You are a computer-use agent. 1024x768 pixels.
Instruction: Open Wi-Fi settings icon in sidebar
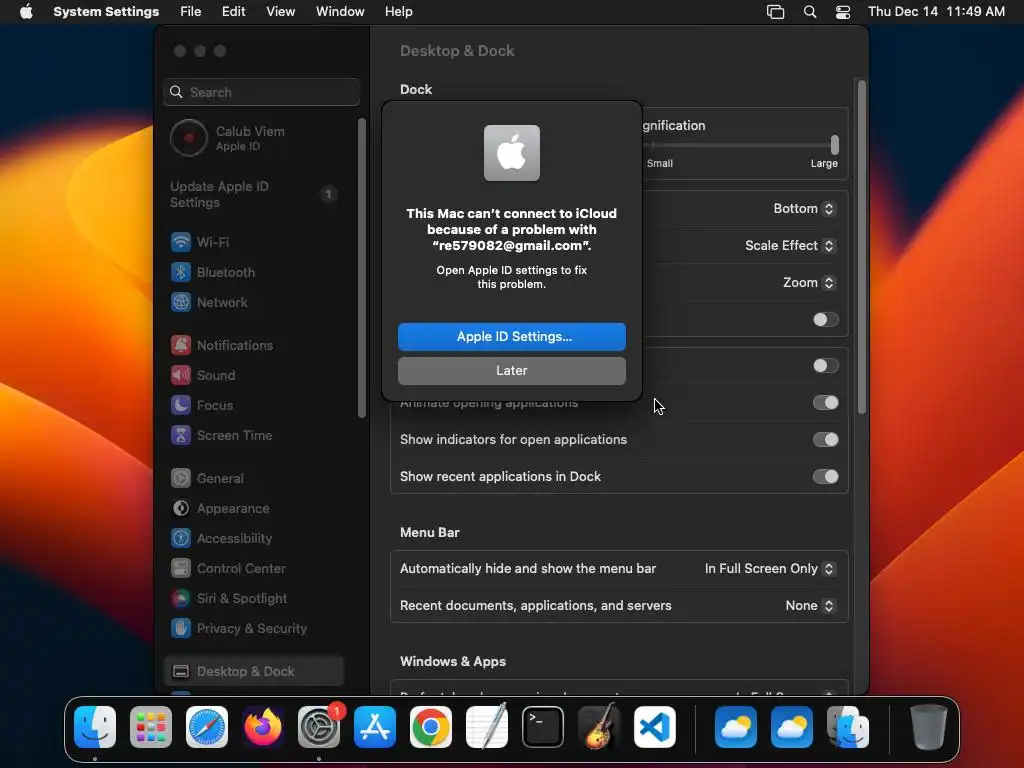181,242
